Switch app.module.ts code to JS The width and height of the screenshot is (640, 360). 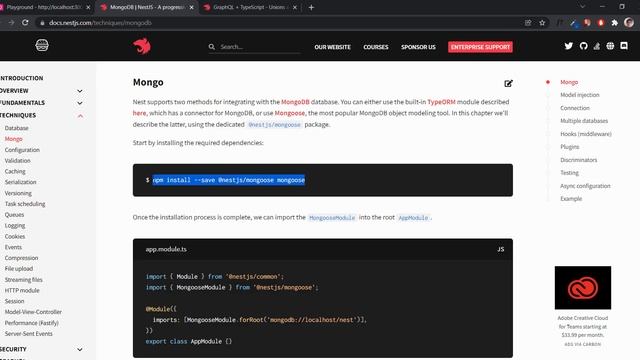(x=501, y=249)
